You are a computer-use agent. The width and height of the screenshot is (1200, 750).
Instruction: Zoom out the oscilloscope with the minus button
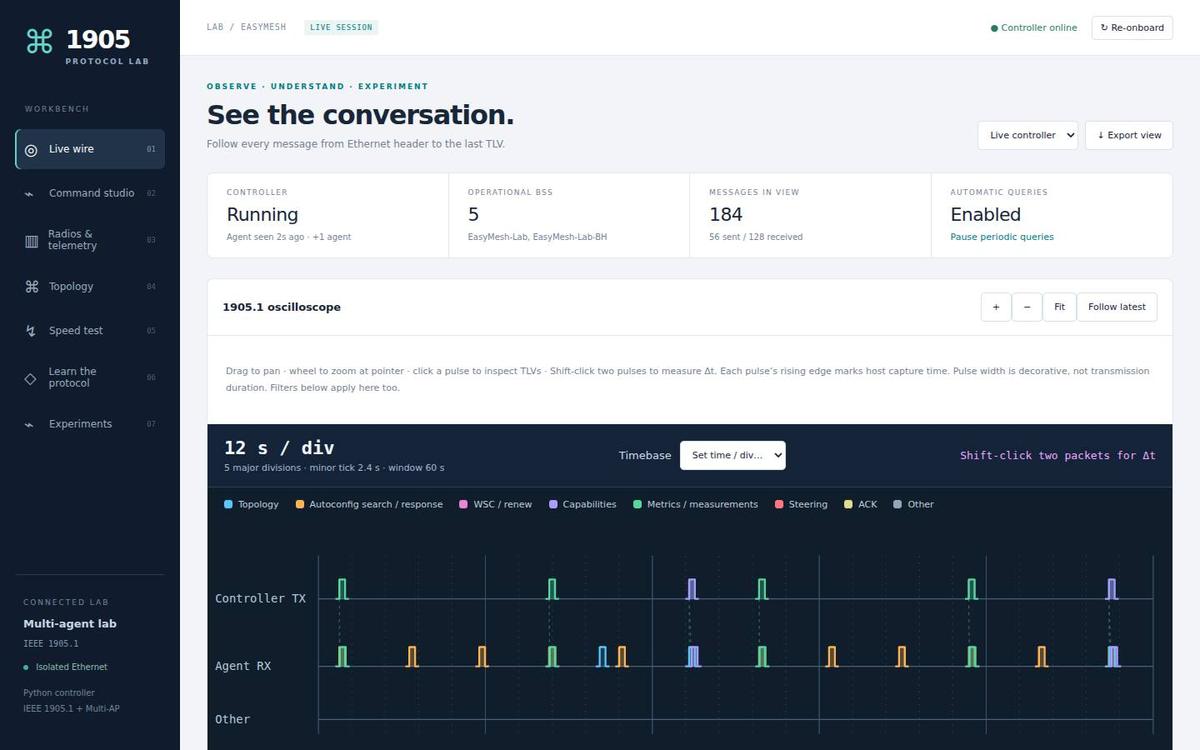(1027, 307)
